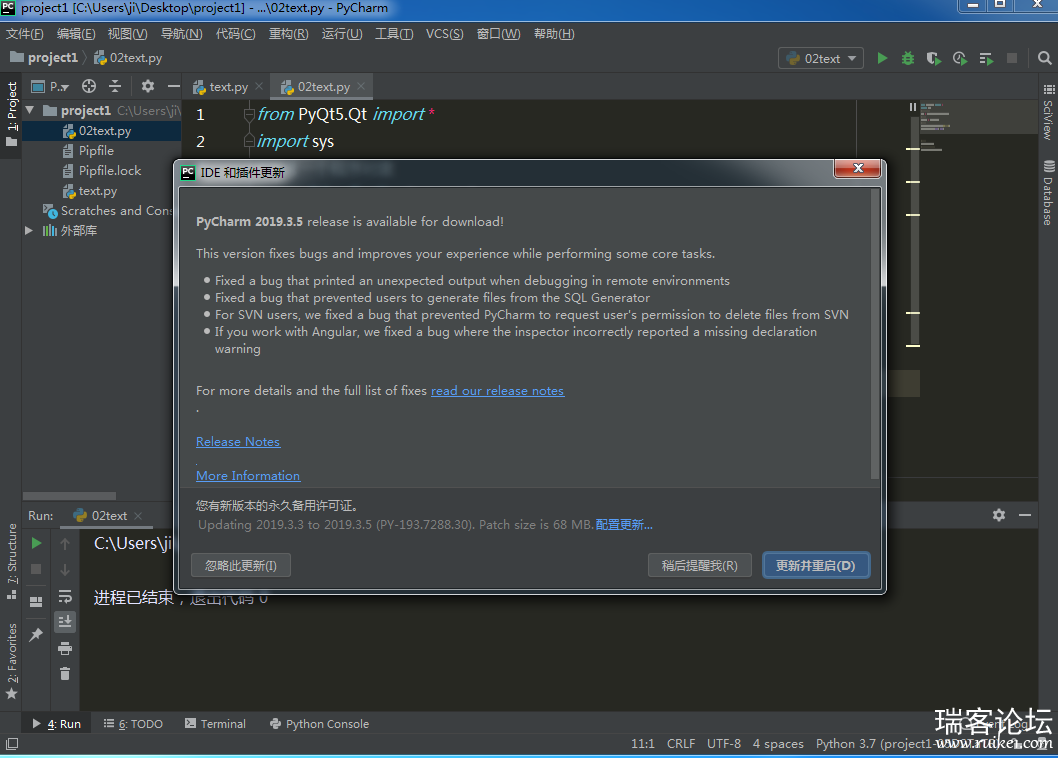Viewport: 1058px width, 758px height.
Task: Collapse the project1 root folder
Action: pyautogui.click(x=30, y=109)
